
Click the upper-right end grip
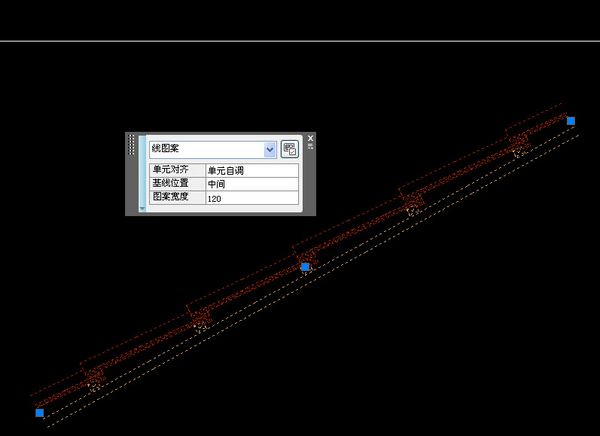[571, 121]
